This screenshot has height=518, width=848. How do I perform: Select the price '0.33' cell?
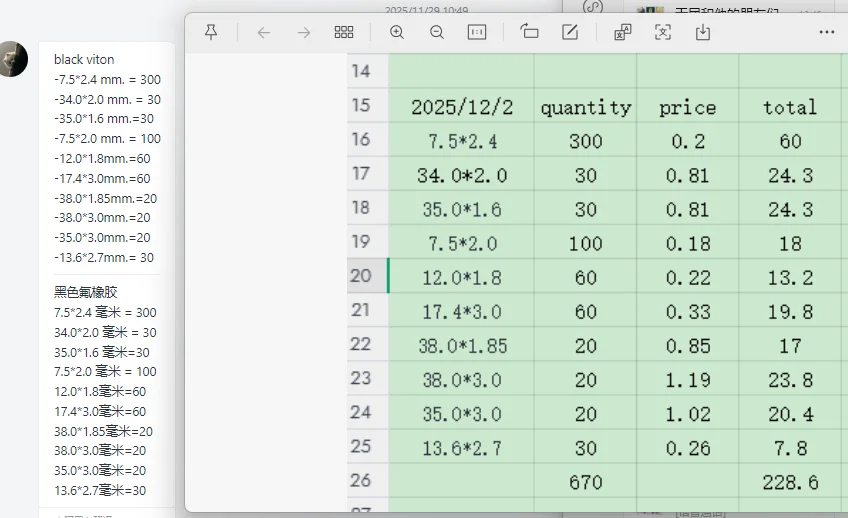coord(687,310)
